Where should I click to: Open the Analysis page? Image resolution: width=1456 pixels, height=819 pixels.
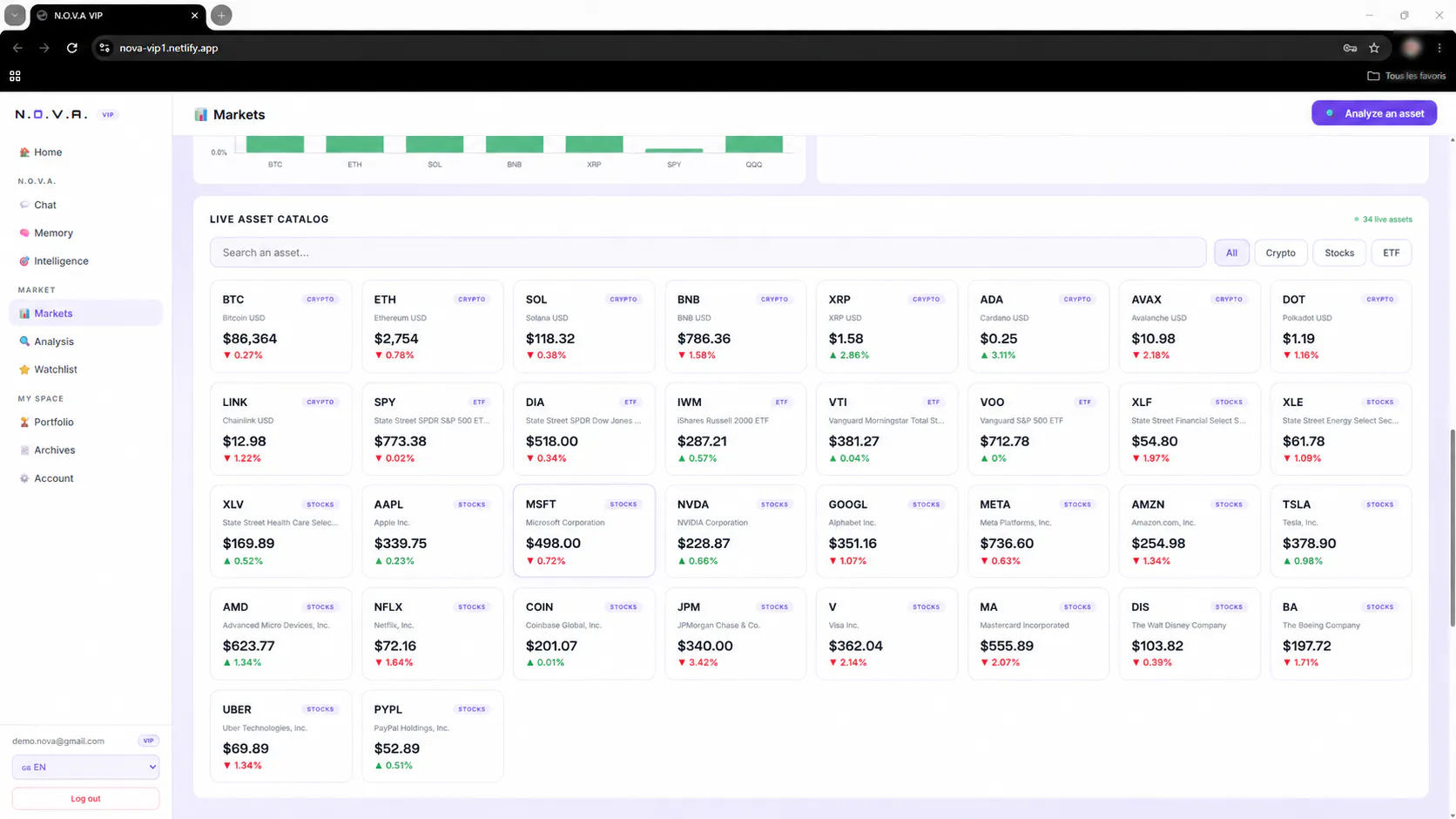point(85,342)
